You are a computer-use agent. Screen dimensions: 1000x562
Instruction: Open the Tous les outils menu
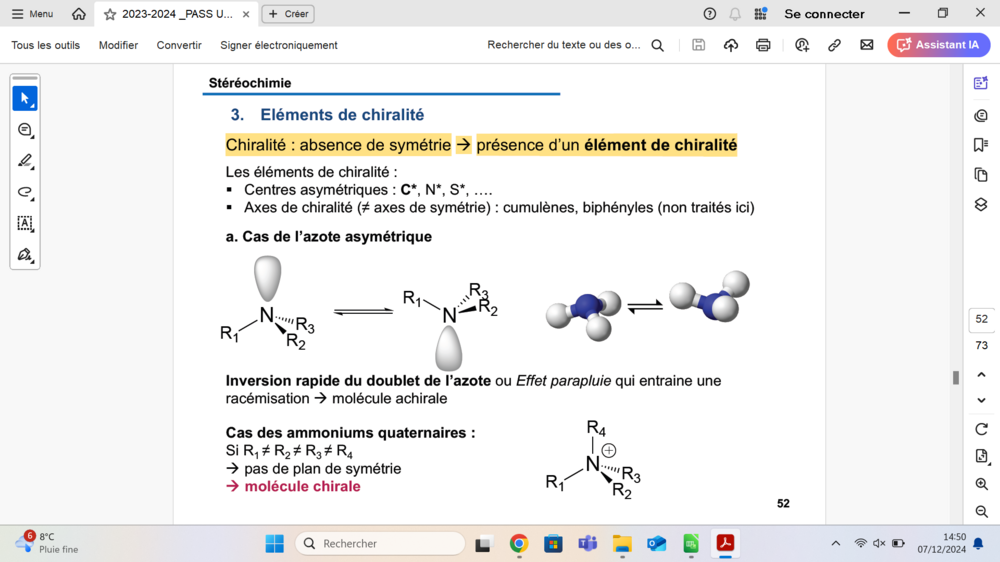pos(45,45)
